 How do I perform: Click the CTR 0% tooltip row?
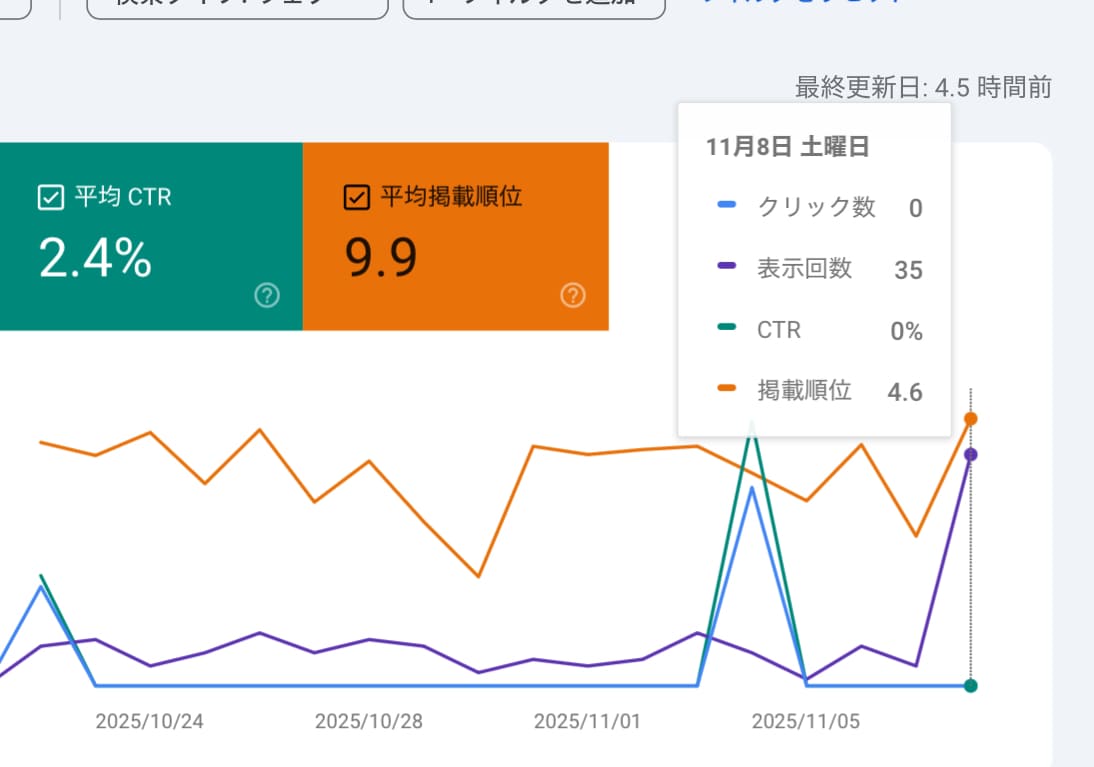(820, 329)
